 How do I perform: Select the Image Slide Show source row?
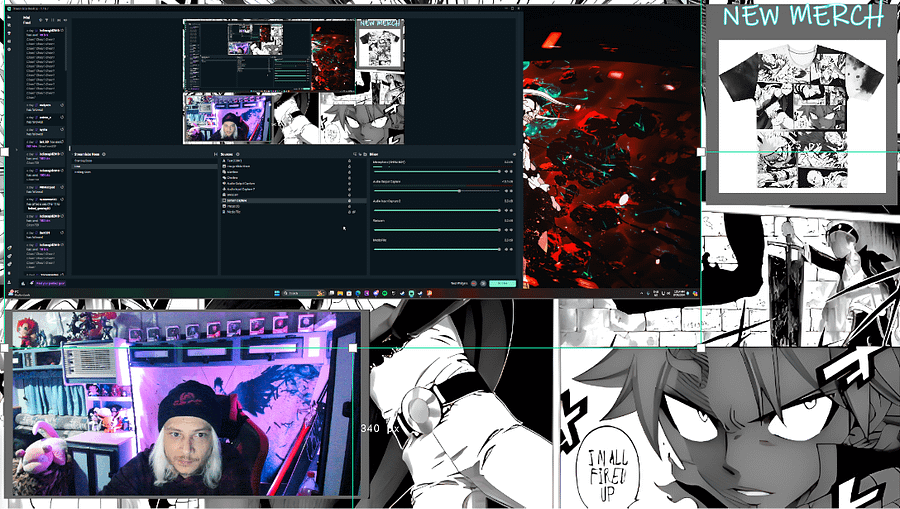pos(293,166)
